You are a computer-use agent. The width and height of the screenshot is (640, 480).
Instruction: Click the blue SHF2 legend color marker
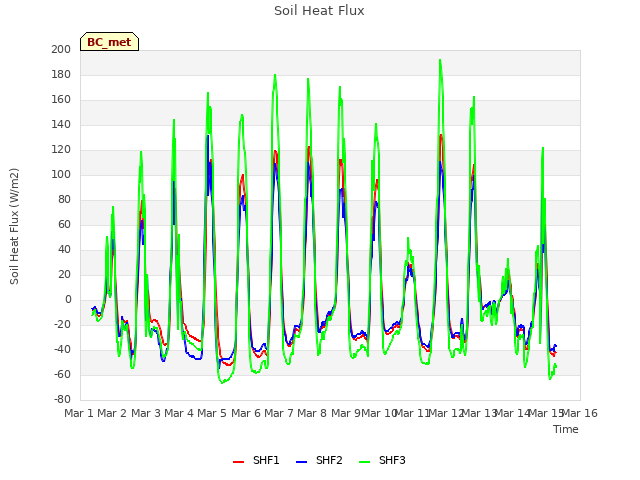click(301, 462)
